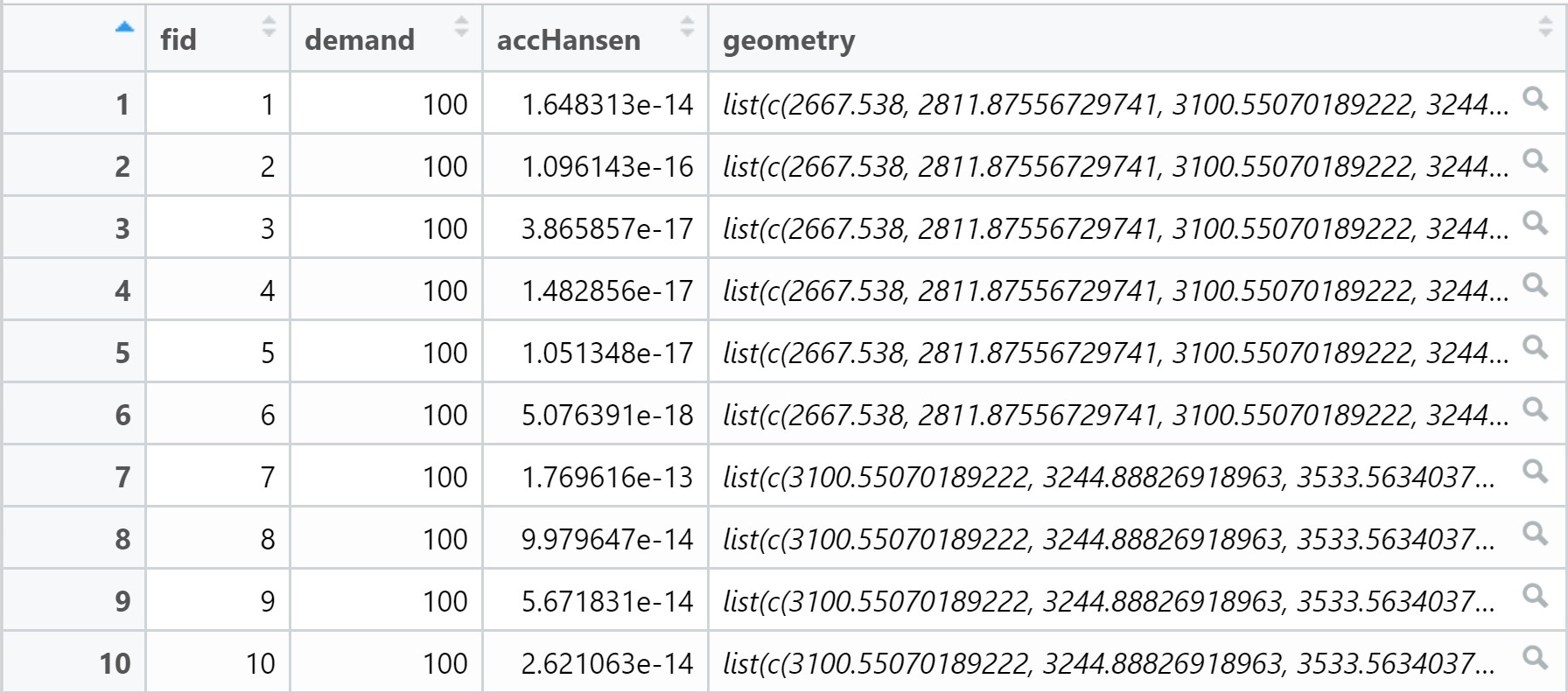Sort by demand using its sort arrows
The image size is (1568, 693).
[461, 27]
